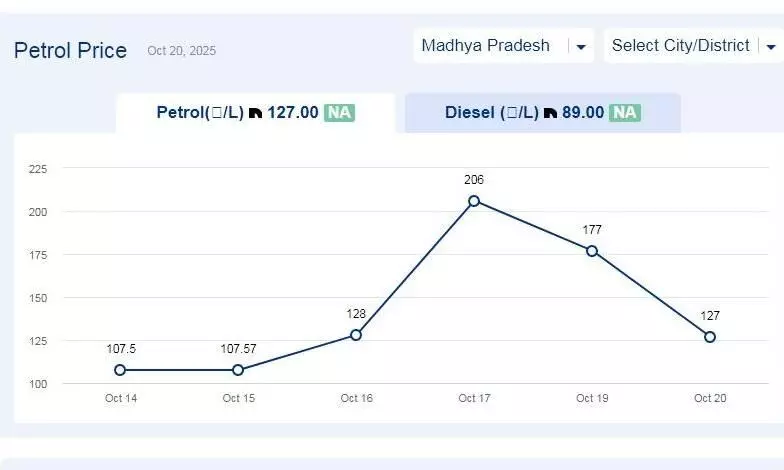Select the Oct 15 data point marker
This screenshot has height=470, width=784.
point(238,370)
